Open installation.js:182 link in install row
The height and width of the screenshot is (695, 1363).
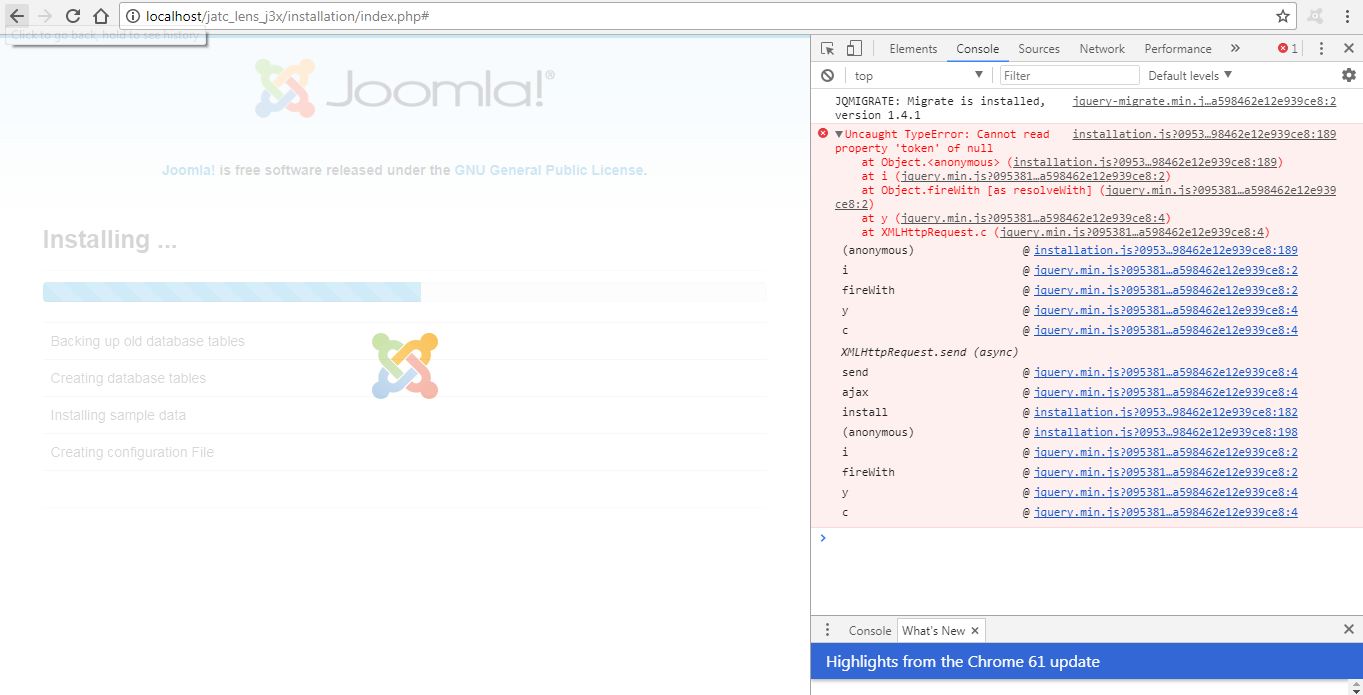coord(1166,412)
